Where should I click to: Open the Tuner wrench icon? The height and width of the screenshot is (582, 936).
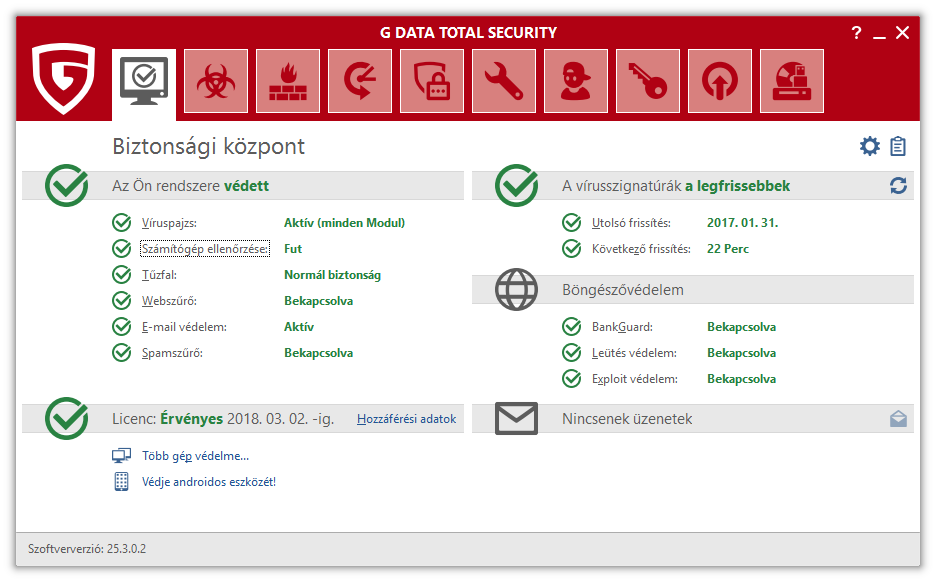[x=504, y=81]
